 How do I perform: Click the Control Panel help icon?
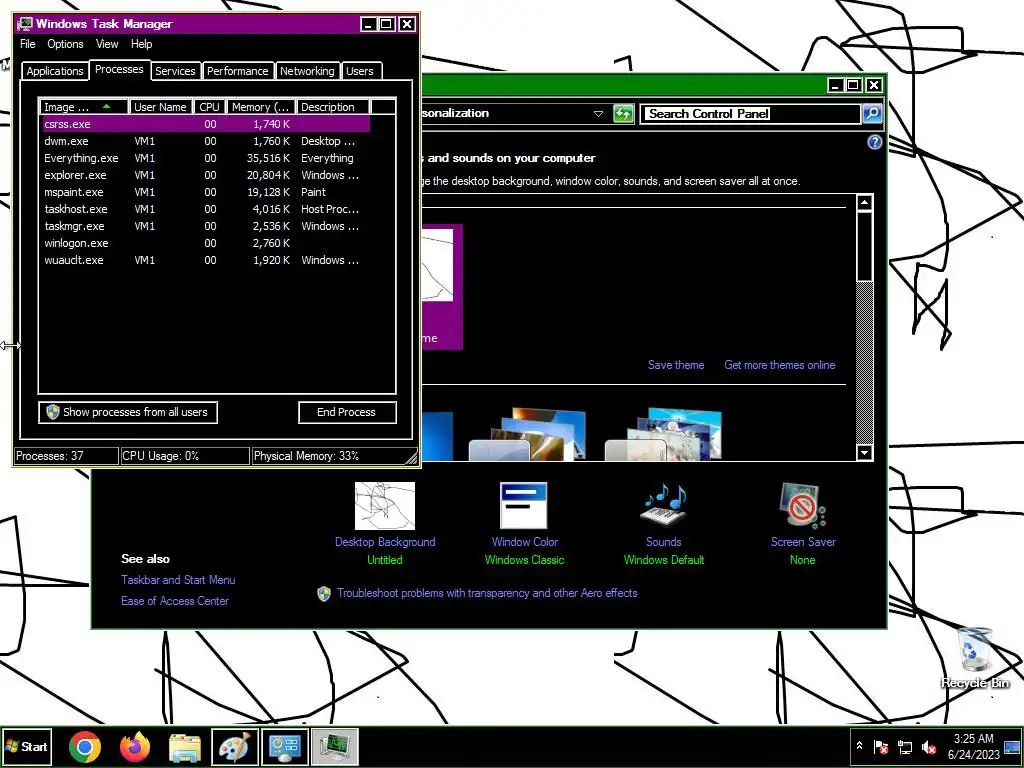click(x=874, y=142)
